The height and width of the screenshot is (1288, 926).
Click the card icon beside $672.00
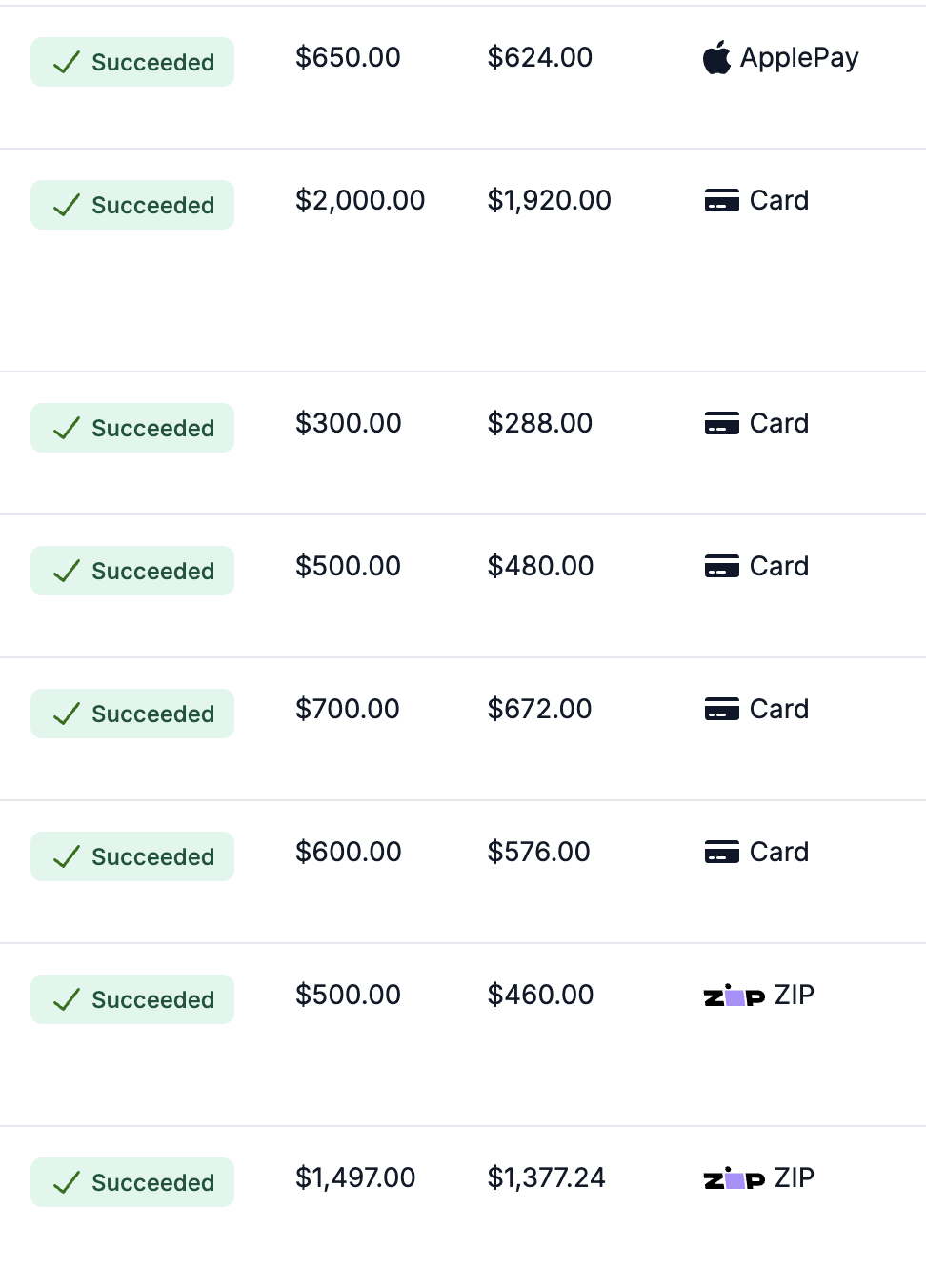pyautogui.click(x=721, y=710)
